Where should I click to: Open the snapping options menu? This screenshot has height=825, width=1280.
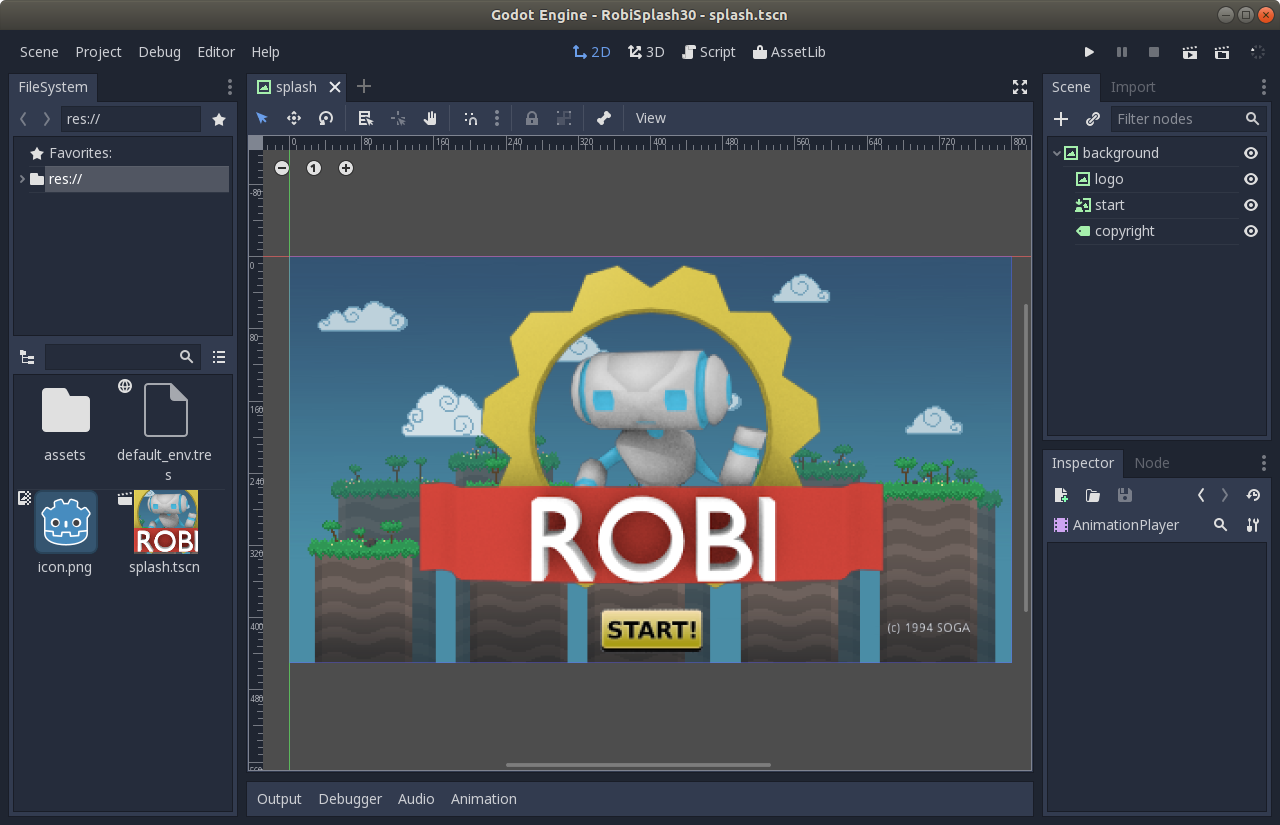click(x=497, y=118)
